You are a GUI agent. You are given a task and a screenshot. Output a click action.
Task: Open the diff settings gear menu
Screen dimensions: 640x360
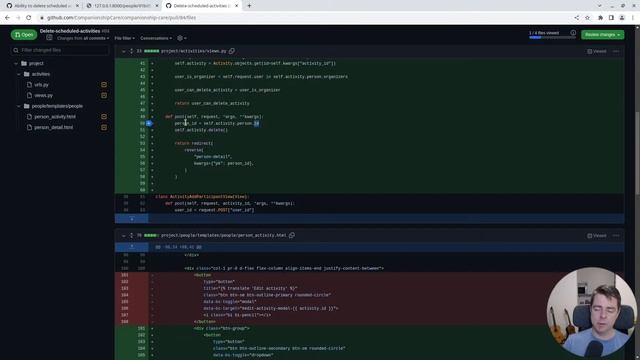[182, 38]
